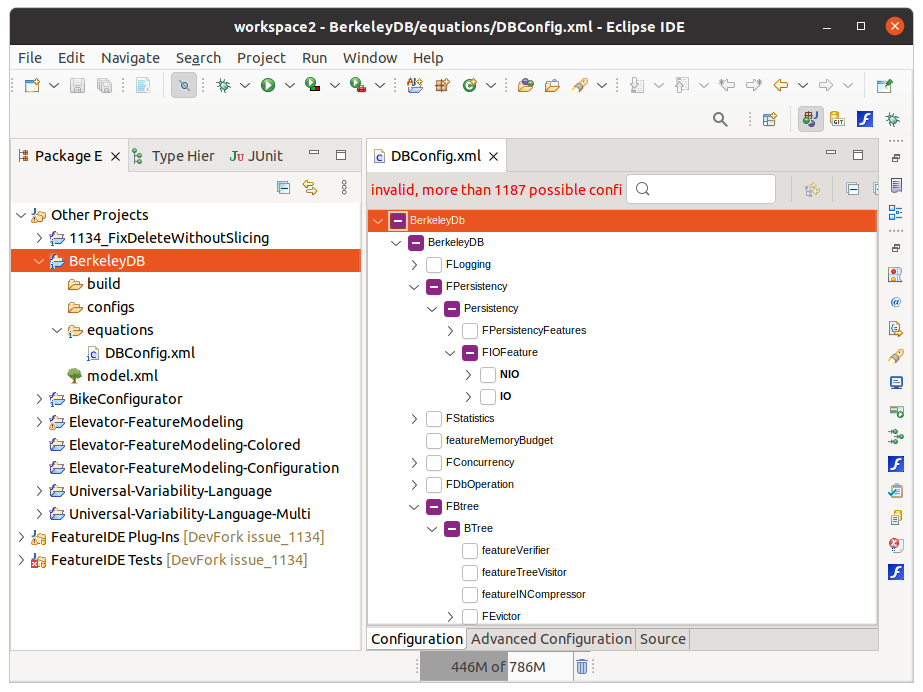The width and height of the screenshot is (923, 692).
Task: Run garbage collection with the trash button
Action: tap(581, 666)
